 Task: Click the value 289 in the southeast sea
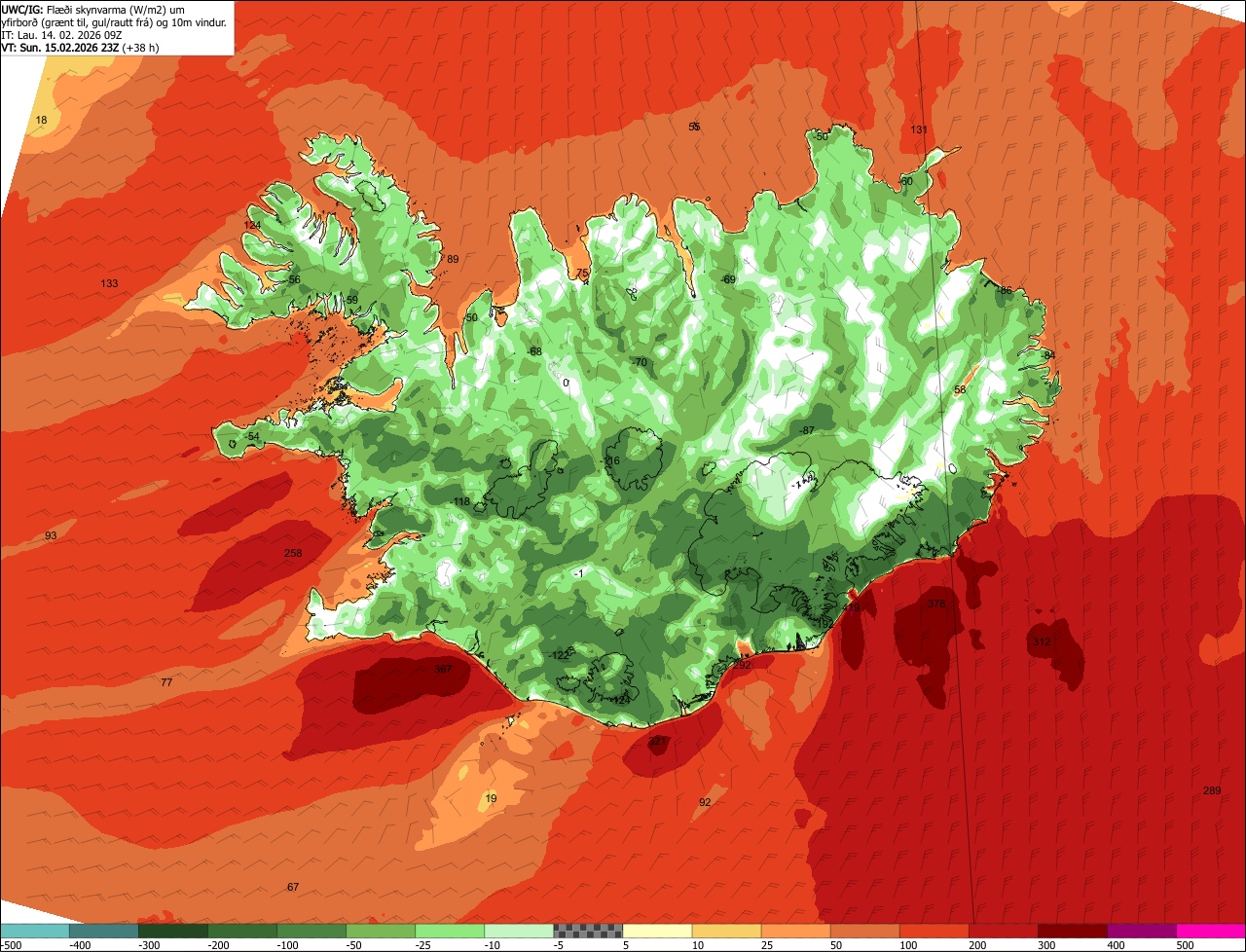click(1212, 790)
